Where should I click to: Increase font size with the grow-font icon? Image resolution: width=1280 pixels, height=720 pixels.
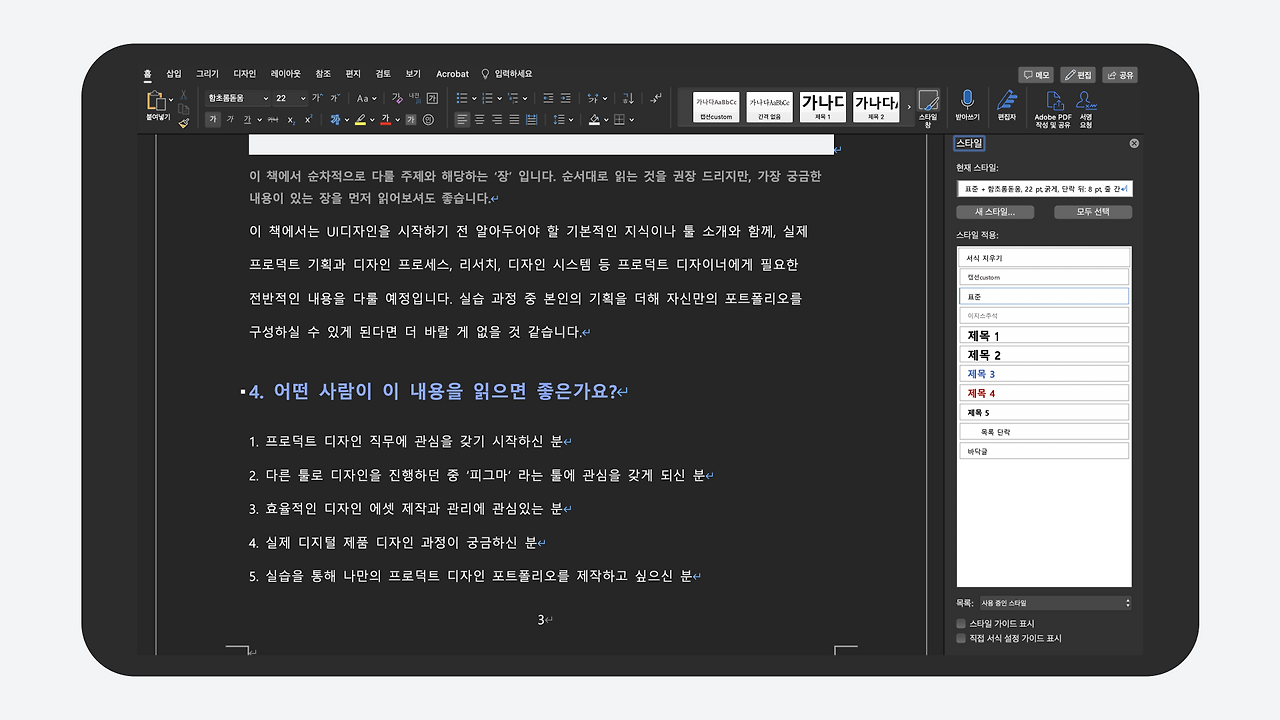317,98
